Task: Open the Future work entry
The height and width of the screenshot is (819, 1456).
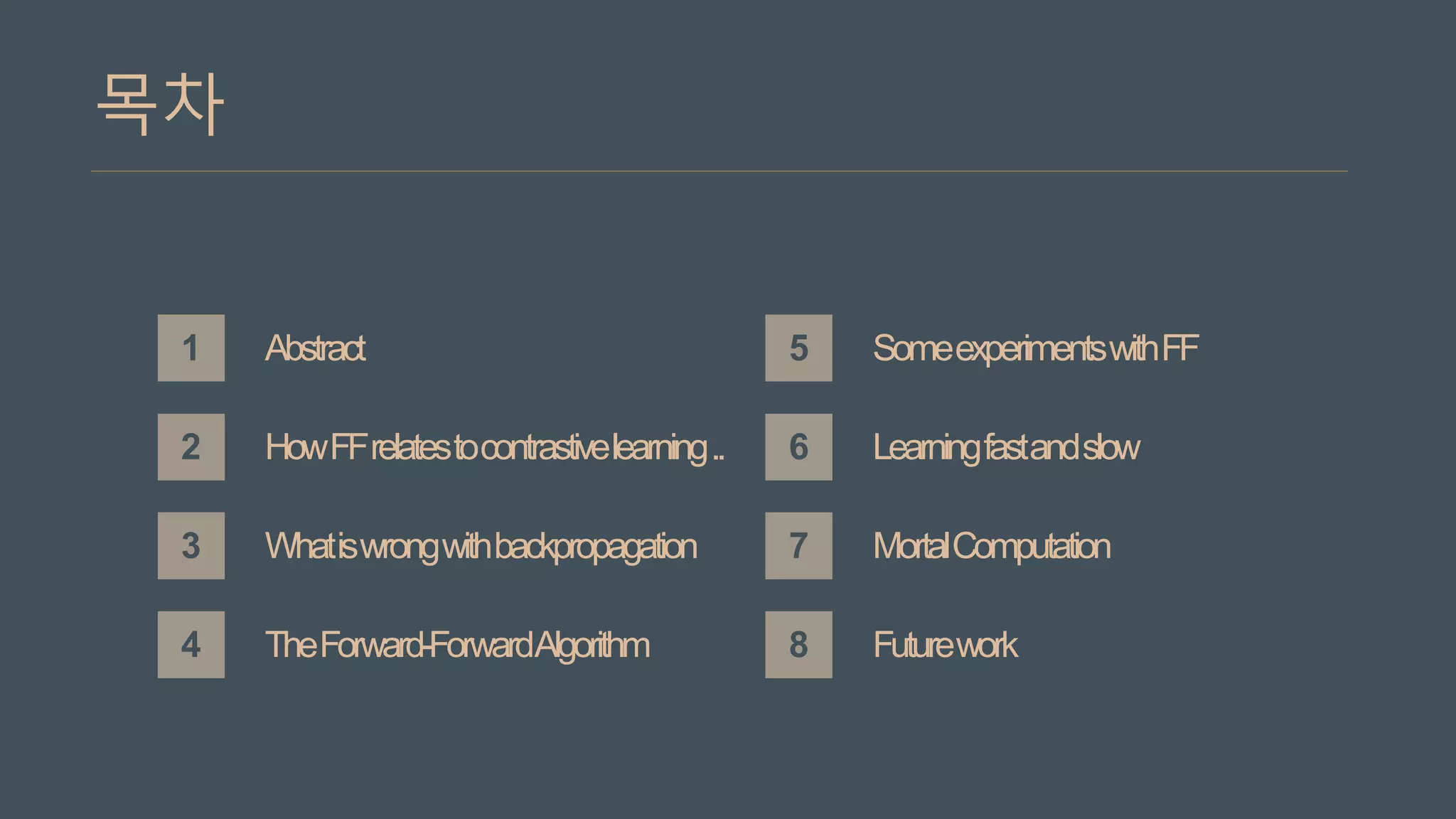Action: (x=946, y=645)
